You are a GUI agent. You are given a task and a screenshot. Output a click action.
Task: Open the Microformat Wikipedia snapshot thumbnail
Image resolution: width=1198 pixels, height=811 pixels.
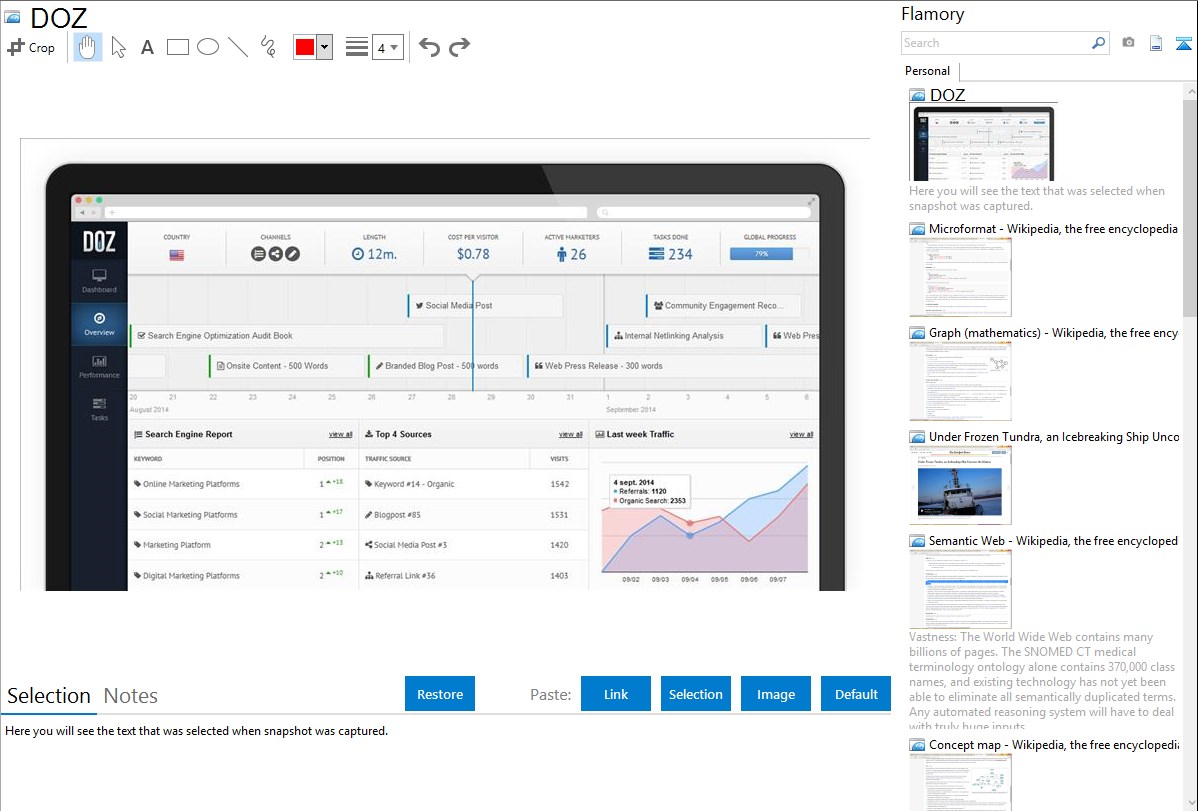(960, 277)
